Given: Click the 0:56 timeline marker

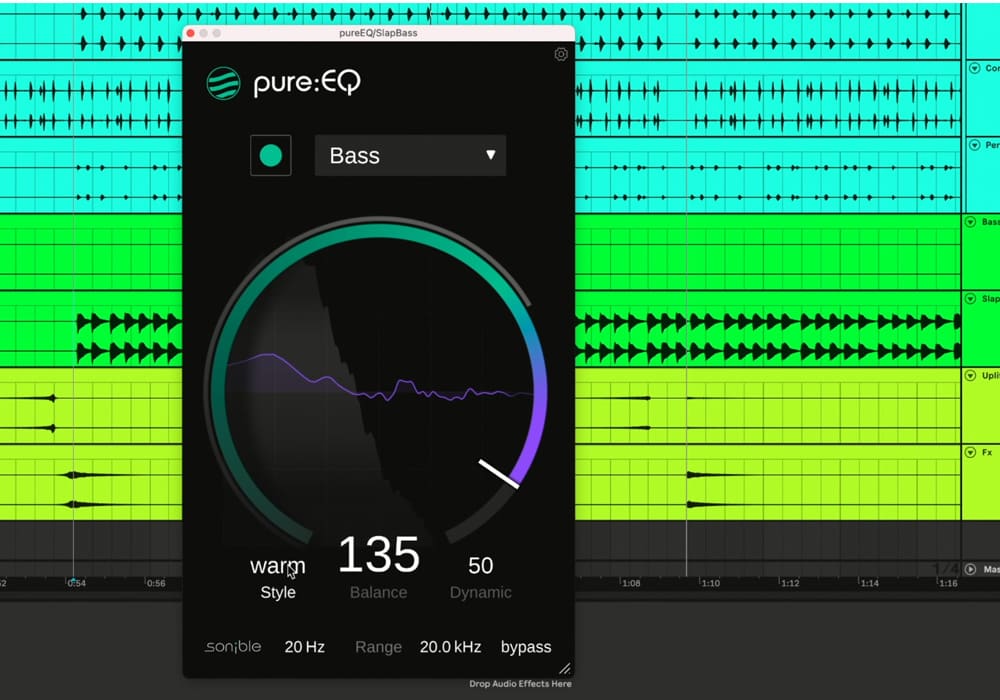Looking at the screenshot, I should pos(156,583).
